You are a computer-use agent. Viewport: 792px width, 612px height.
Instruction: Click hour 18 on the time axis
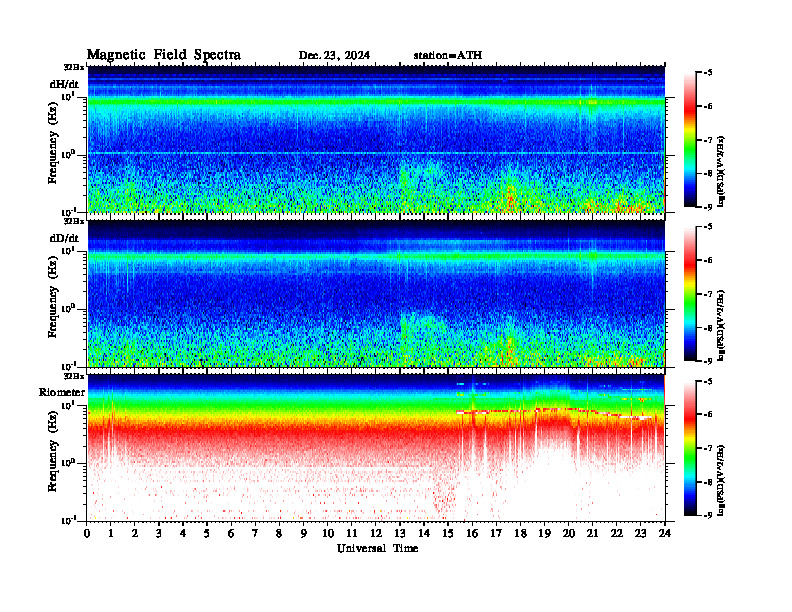pos(520,533)
